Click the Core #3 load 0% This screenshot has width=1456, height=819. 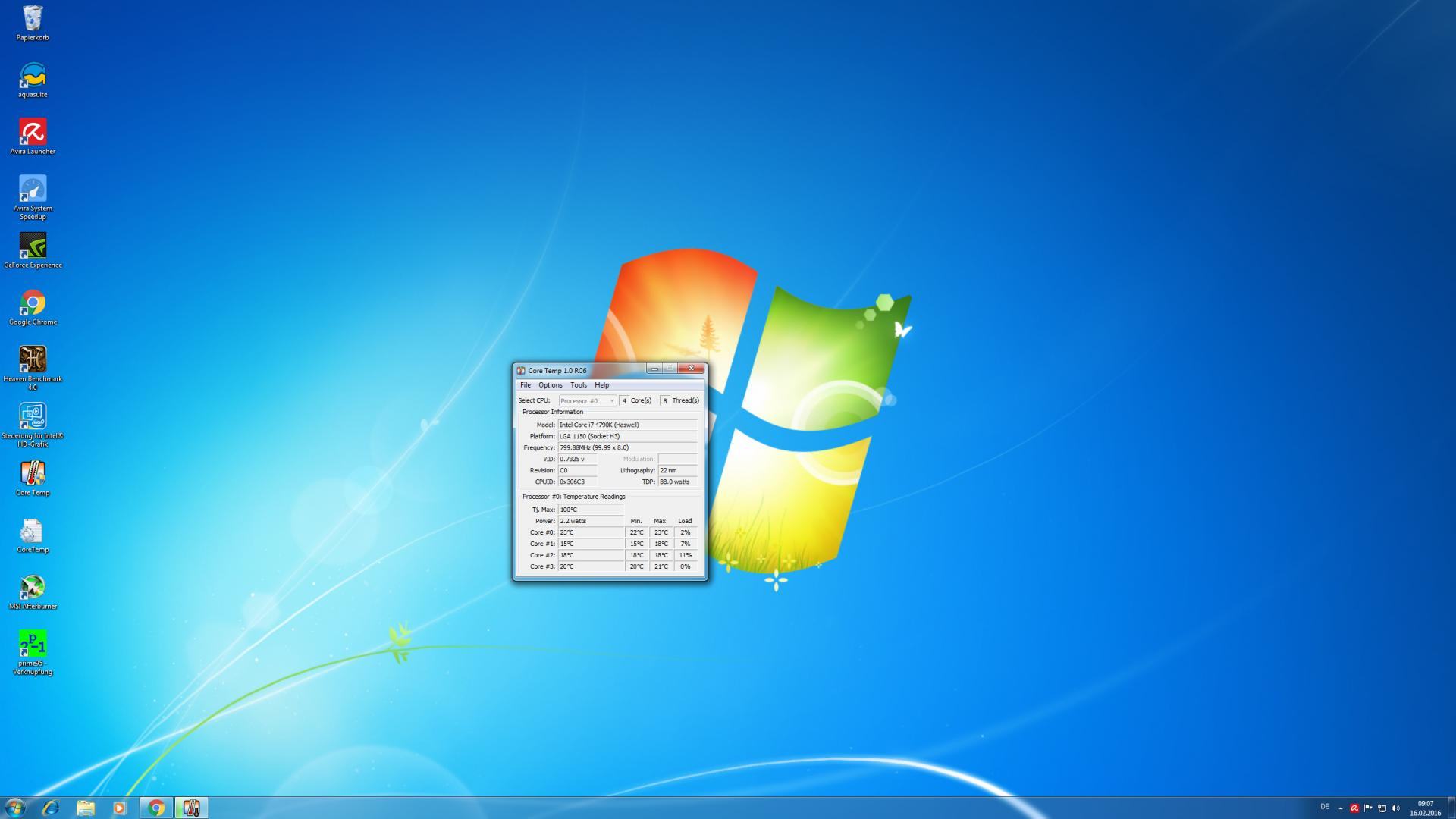point(686,566)
